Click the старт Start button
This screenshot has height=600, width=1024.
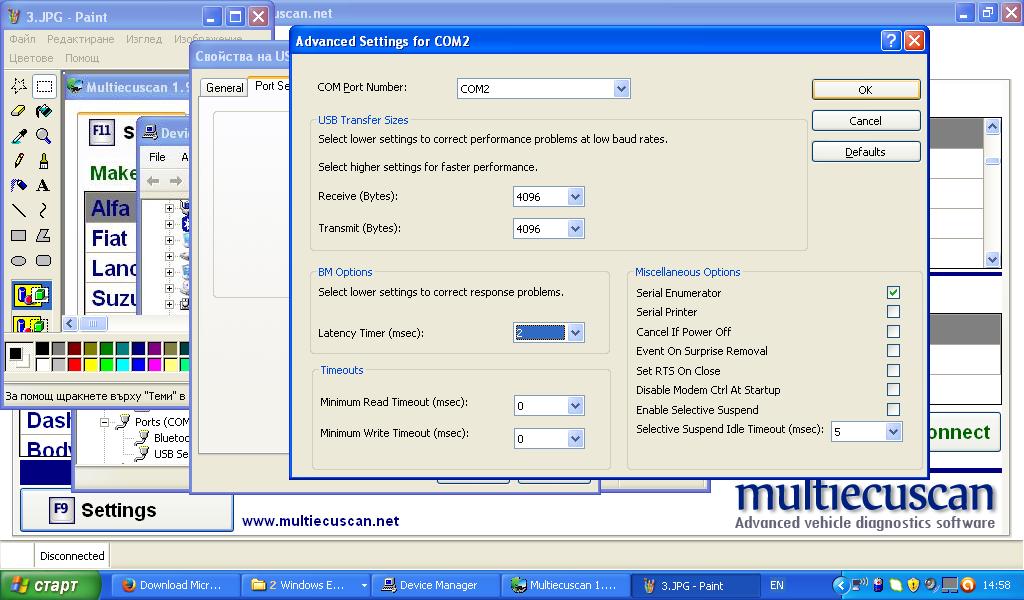(50, 585)
